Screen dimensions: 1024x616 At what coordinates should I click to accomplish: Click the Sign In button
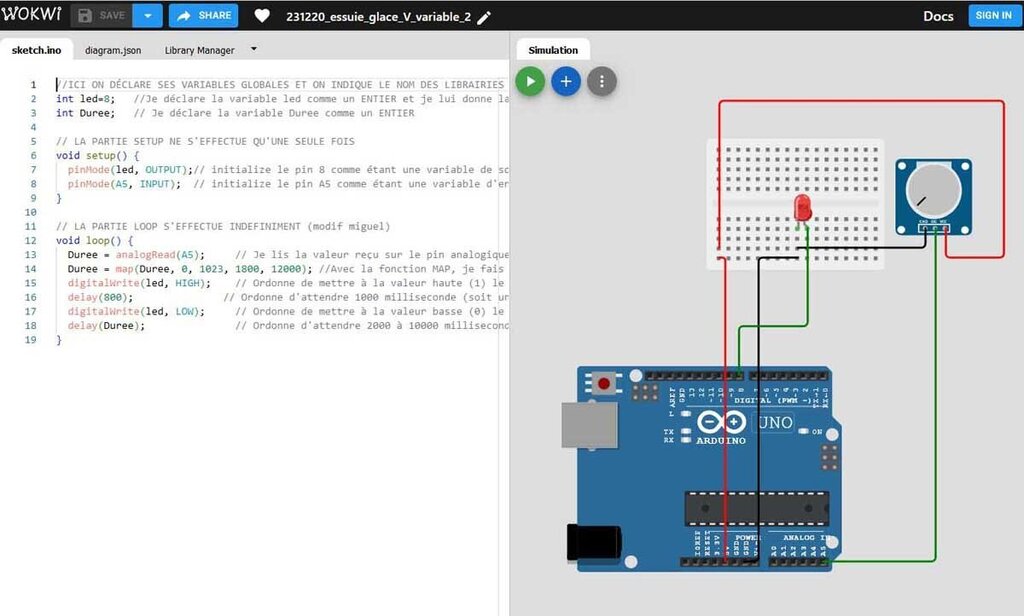[994, 15]
